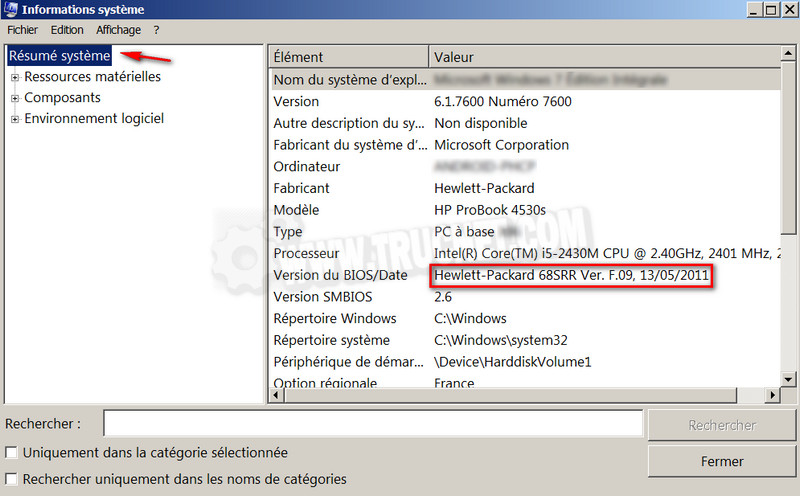The height and width of the screenshot is (496, 800).
Task: Expand the Environnement logiciel tree node
Action: (x=15, y=119)
